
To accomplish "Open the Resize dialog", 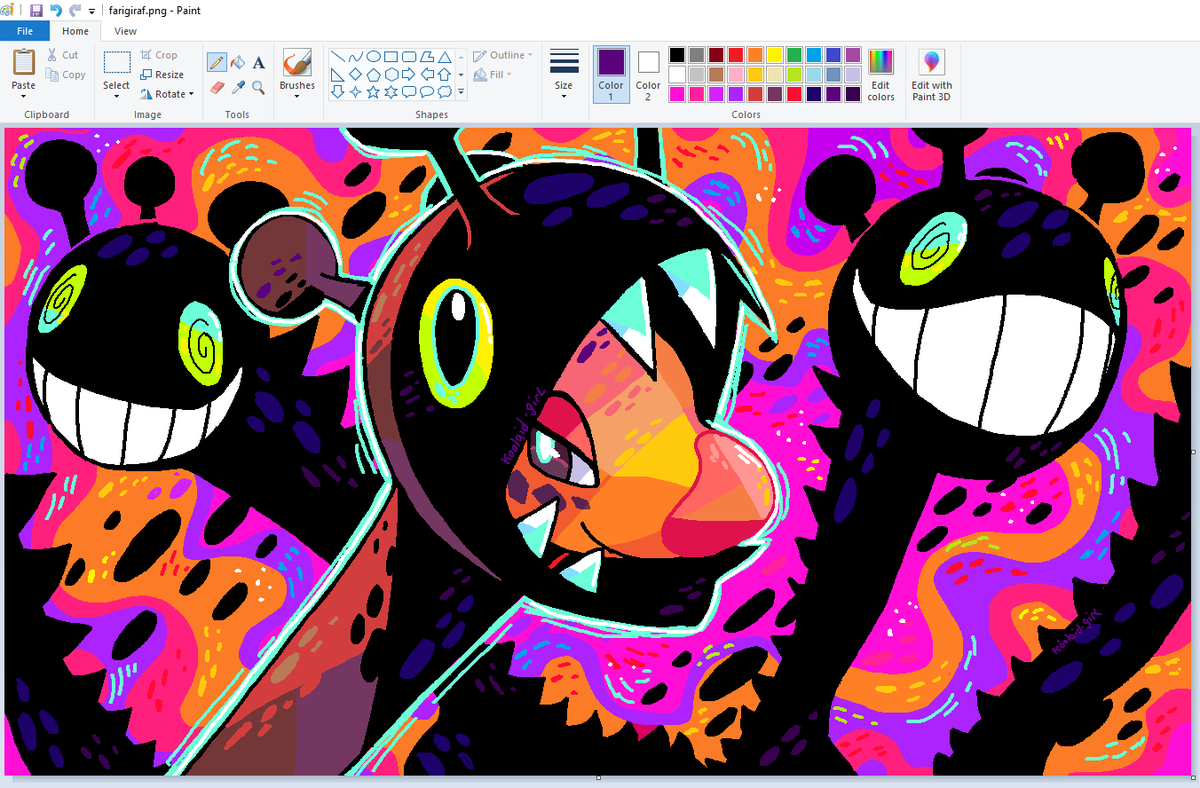I will pyautogui.click(x=163, y=74).
